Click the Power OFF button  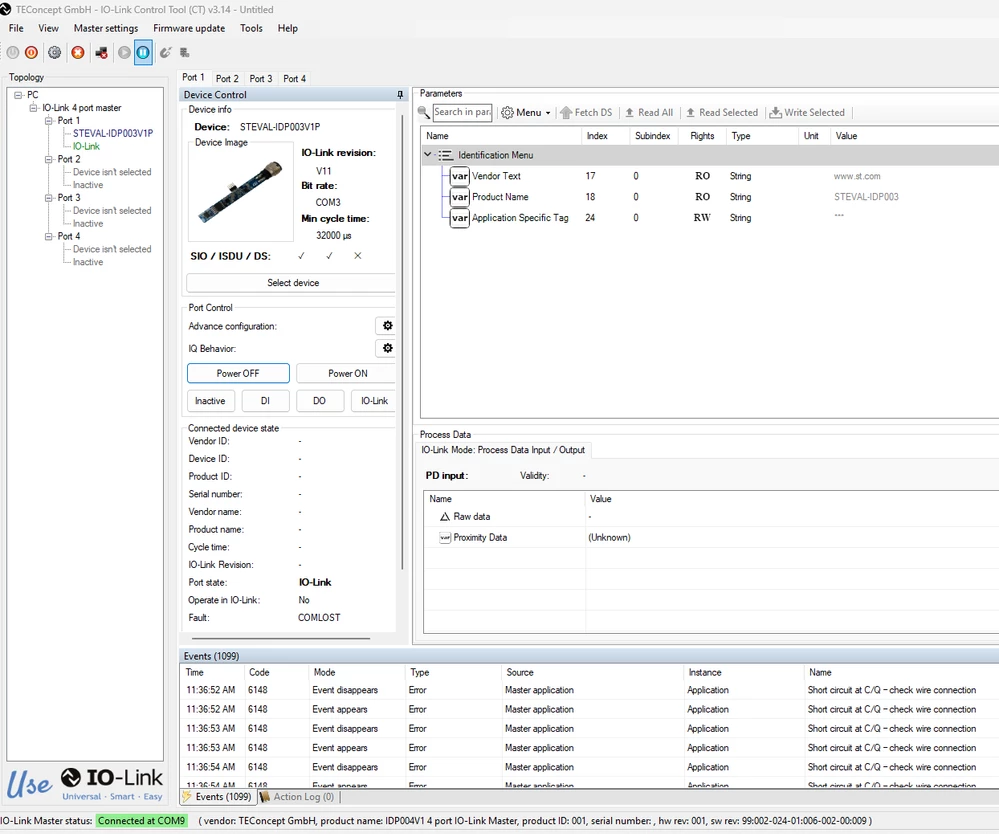tap(238, 373)
